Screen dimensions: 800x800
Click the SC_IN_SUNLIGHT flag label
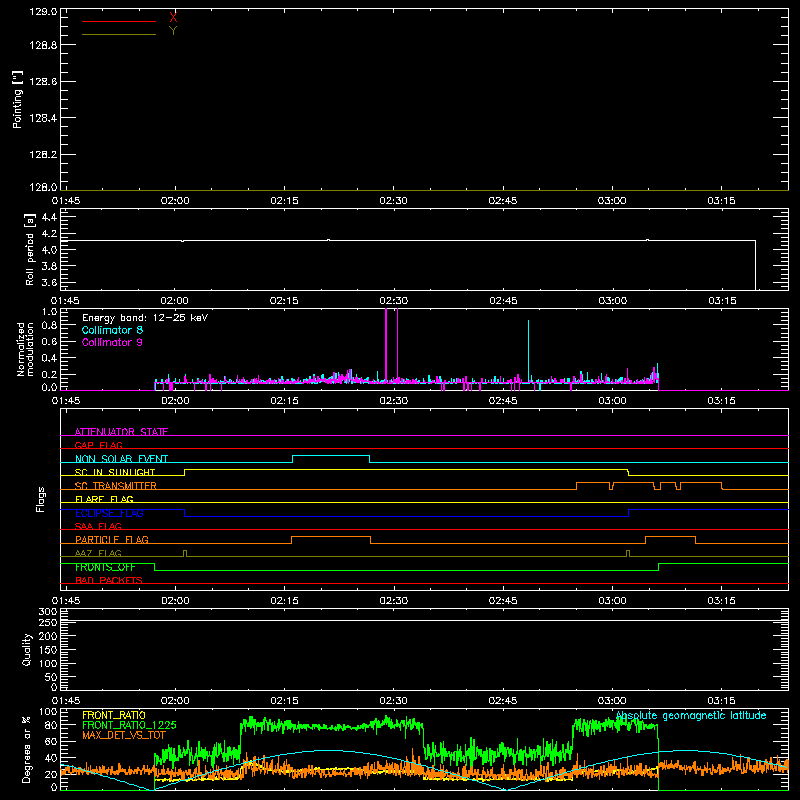(x=115, y=472)
